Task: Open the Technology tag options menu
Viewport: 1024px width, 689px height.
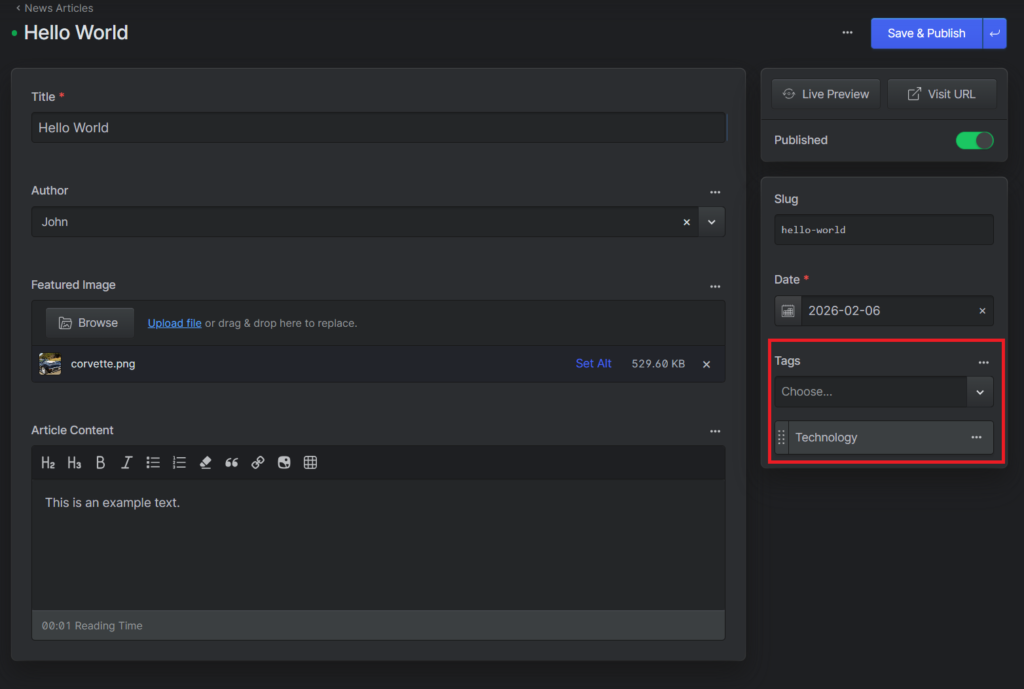Action: pyautogui.click(x=976, y=438)
